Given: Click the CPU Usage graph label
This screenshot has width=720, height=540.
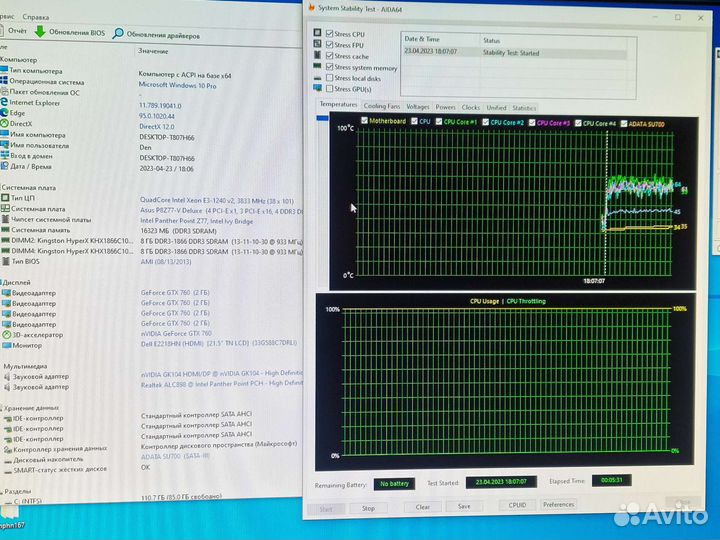Looking at the screenshot, I should click(x=484, y=301).
